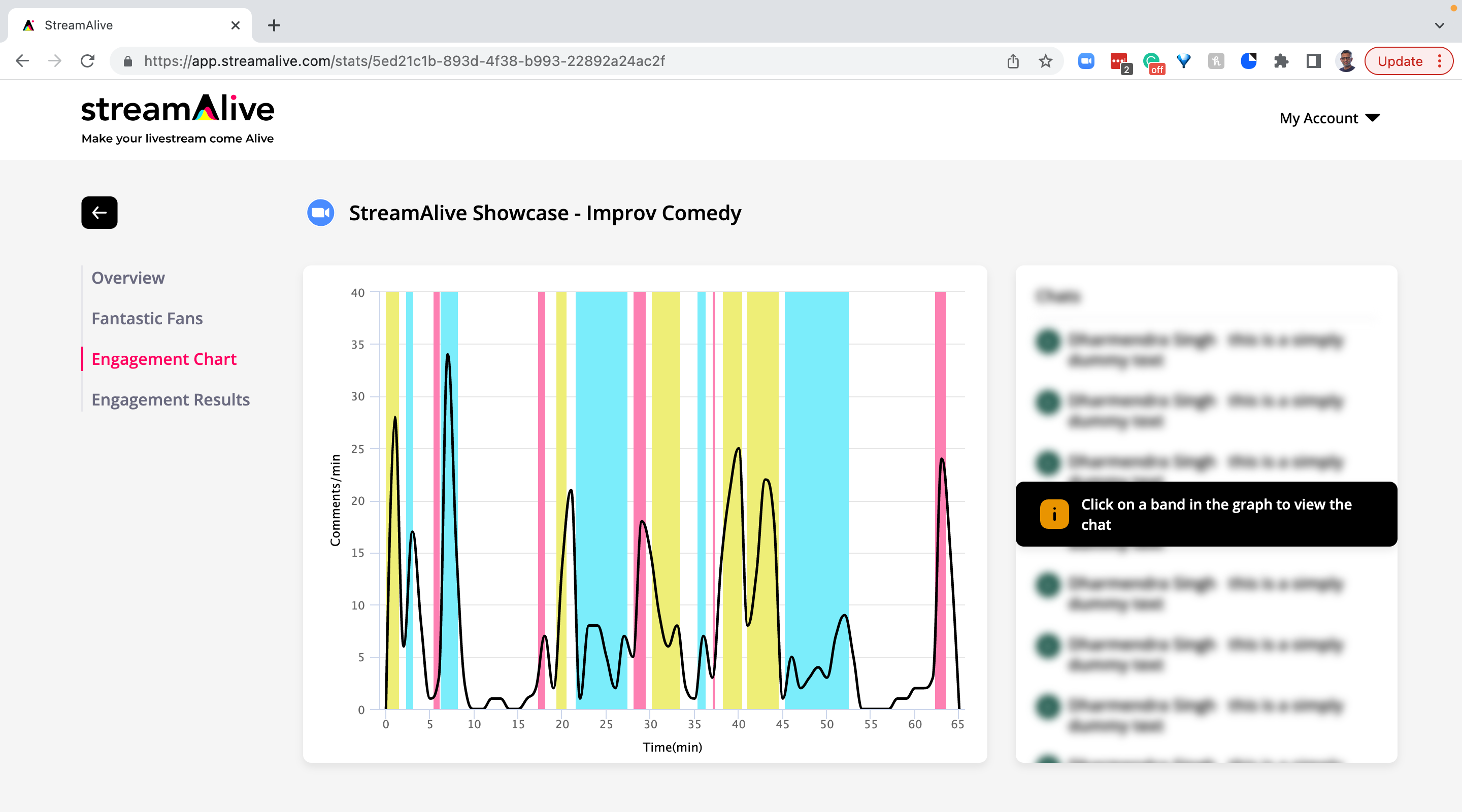
Task: Click the Zoom camera icon beside the title
Action: click(321, 213)
